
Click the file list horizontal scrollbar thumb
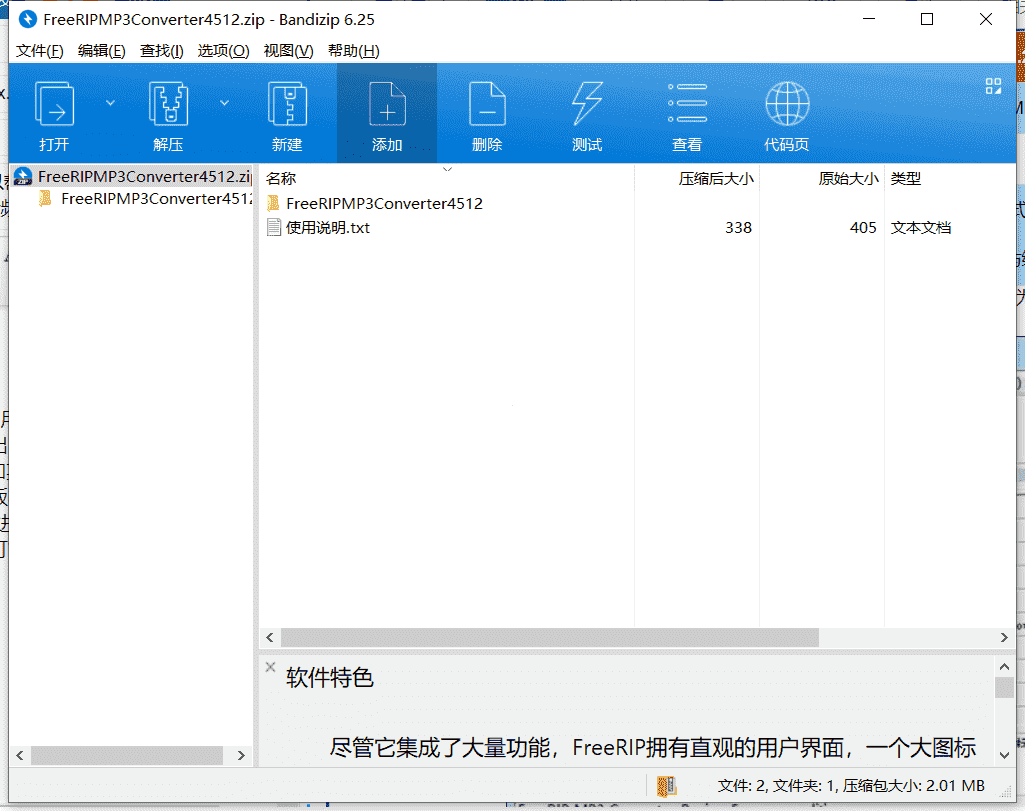(x=550, y=637)
